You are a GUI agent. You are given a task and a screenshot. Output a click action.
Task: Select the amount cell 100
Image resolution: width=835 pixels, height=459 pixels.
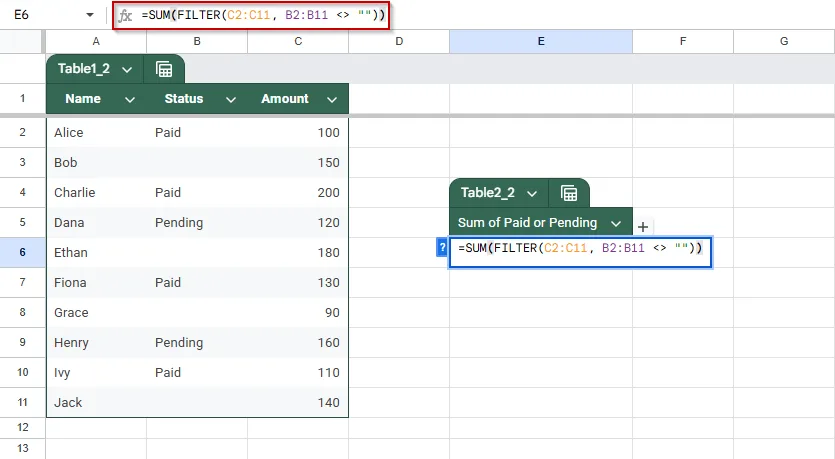pyautogui.click(x=298, y=133)
